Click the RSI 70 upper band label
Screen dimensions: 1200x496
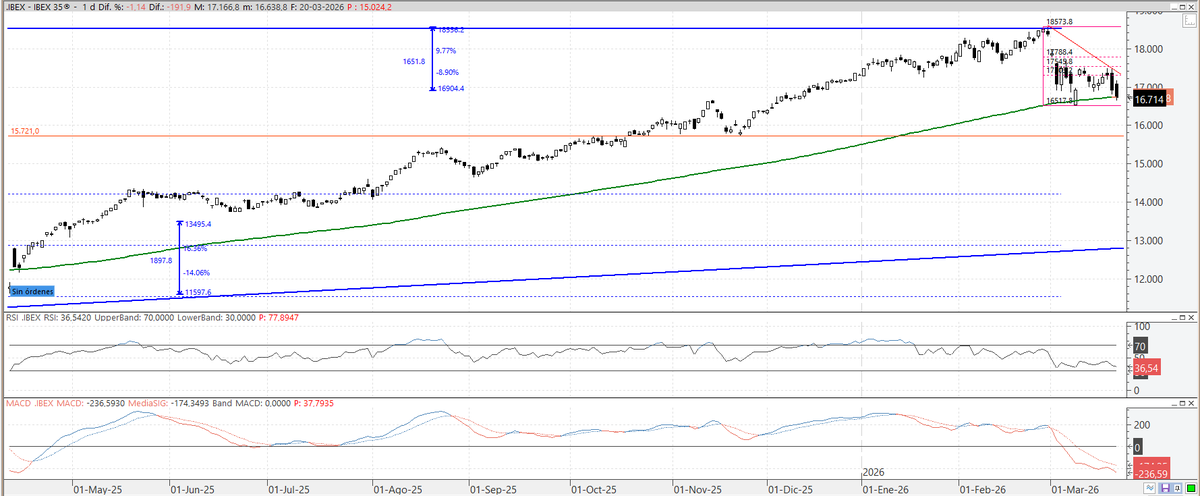1140,346
